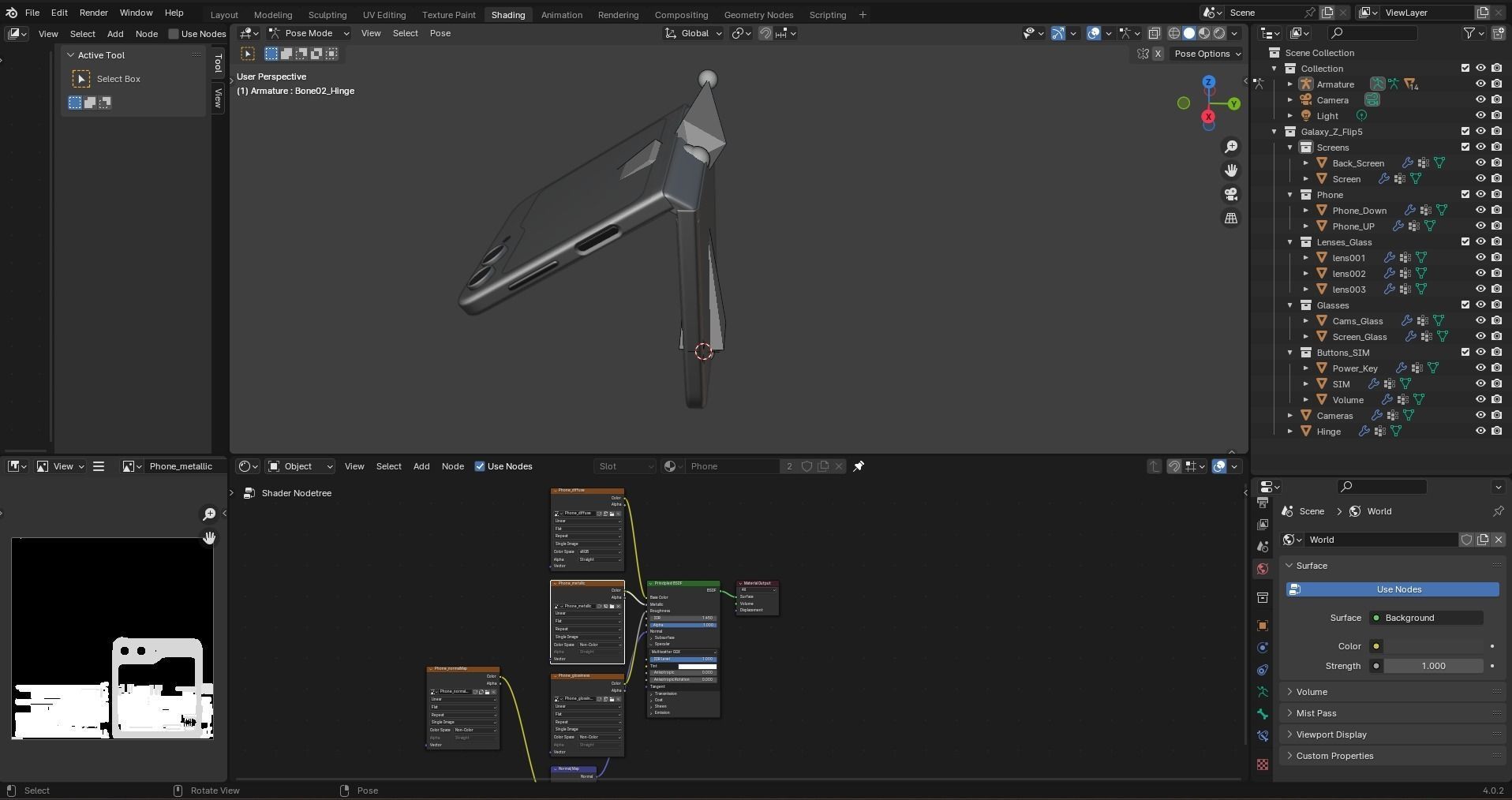Screen dimensions: 1512x800
Task: Click the Blender logo menu icon
Action: click(11, 13)
